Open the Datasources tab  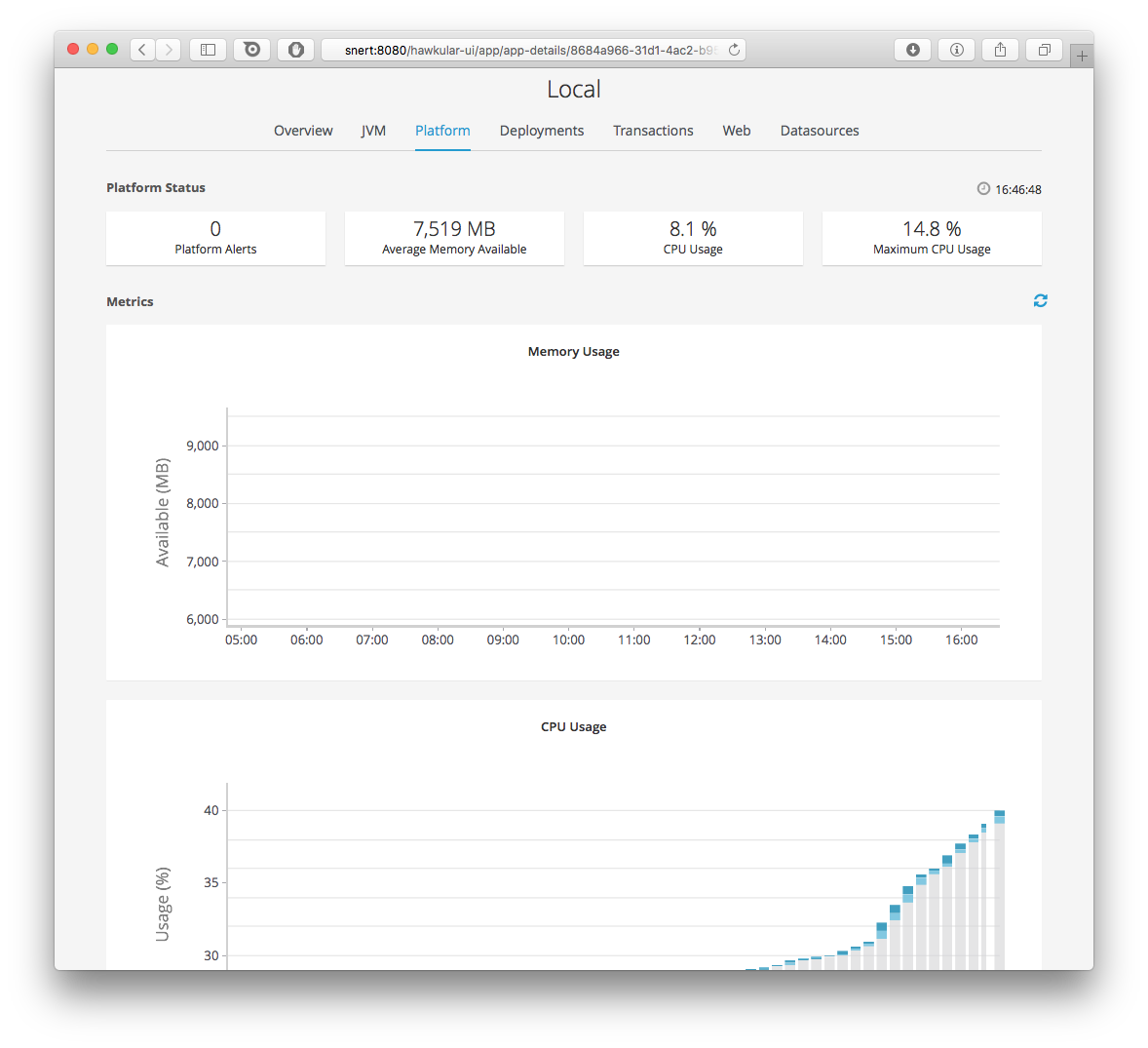pos(820,131)
